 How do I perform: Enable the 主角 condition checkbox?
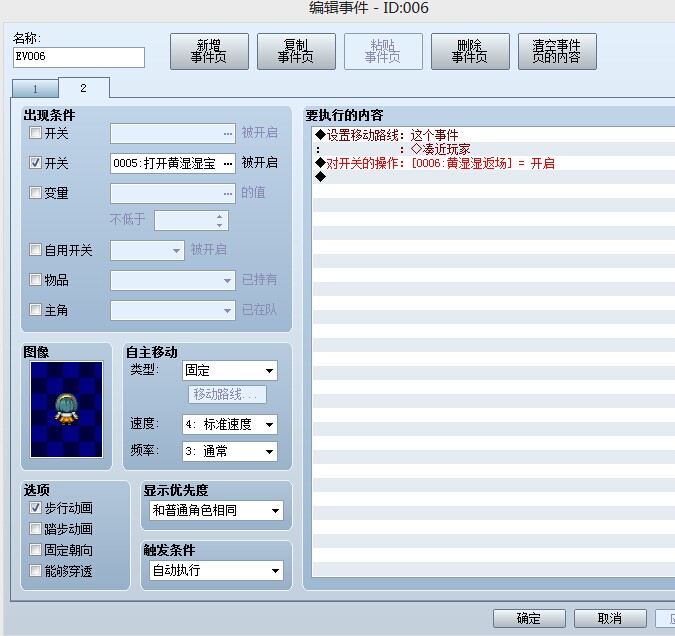[35, 309]
